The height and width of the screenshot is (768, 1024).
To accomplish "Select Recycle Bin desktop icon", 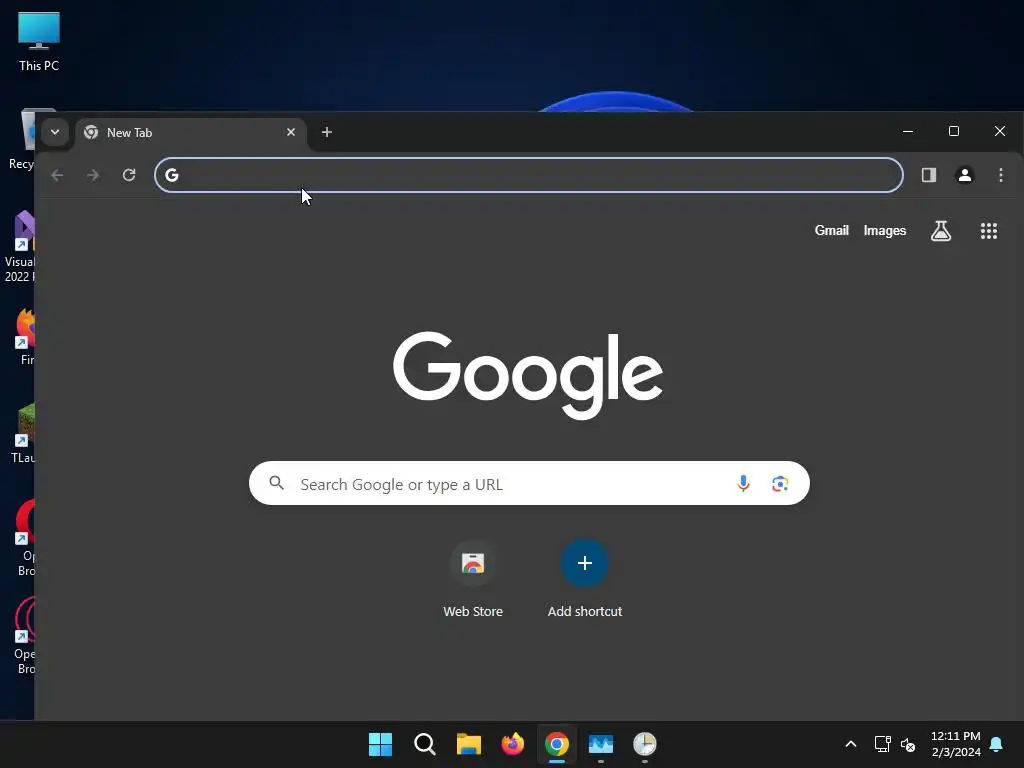I will [22, 140].
